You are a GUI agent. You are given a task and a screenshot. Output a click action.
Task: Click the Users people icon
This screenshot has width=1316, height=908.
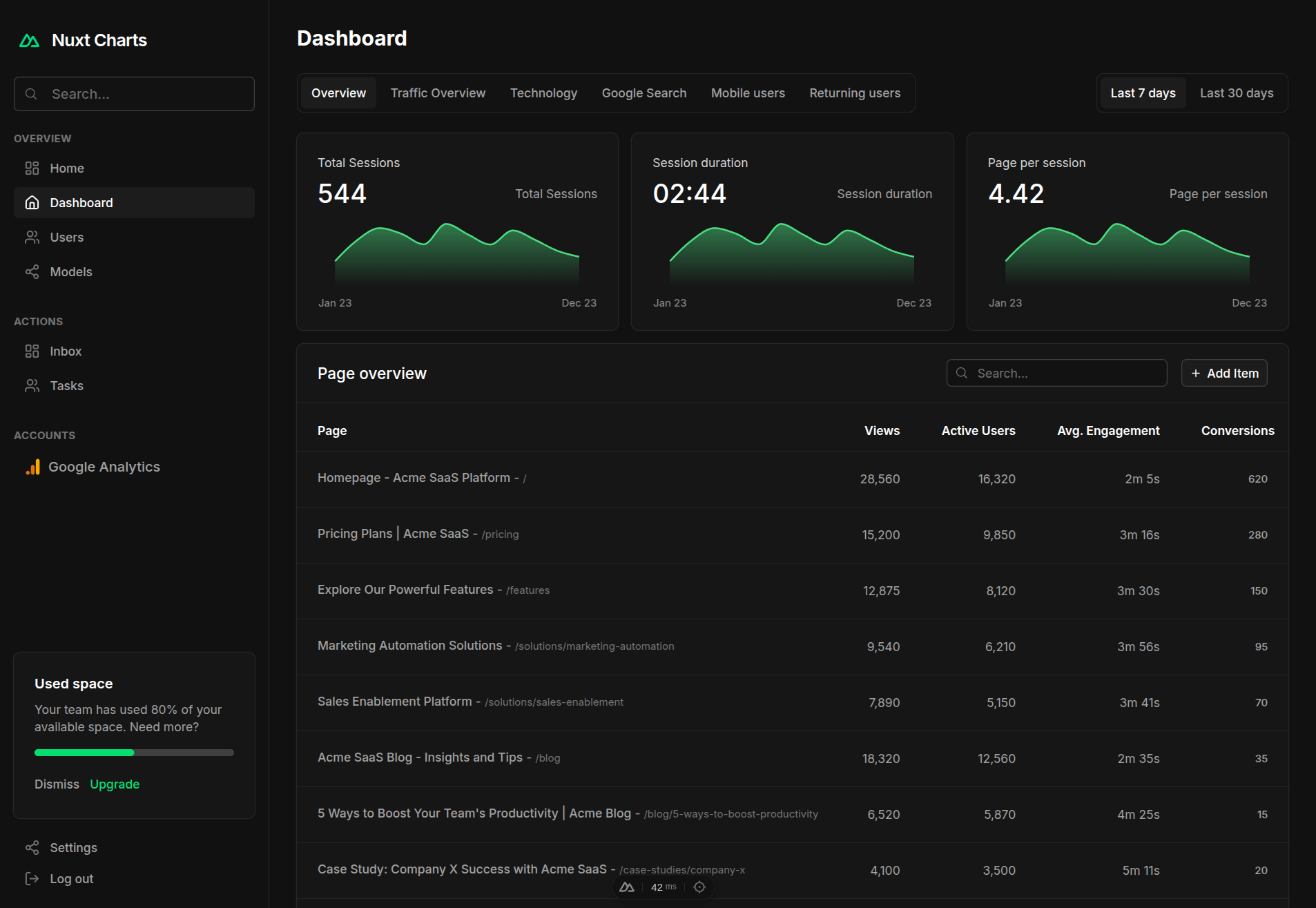click(32, 238)
